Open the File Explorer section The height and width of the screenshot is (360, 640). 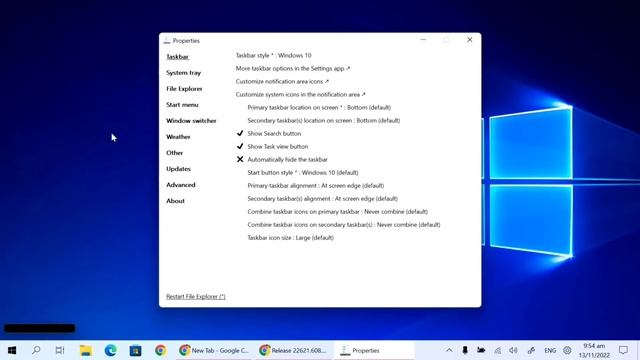click(x=184, y=89)
